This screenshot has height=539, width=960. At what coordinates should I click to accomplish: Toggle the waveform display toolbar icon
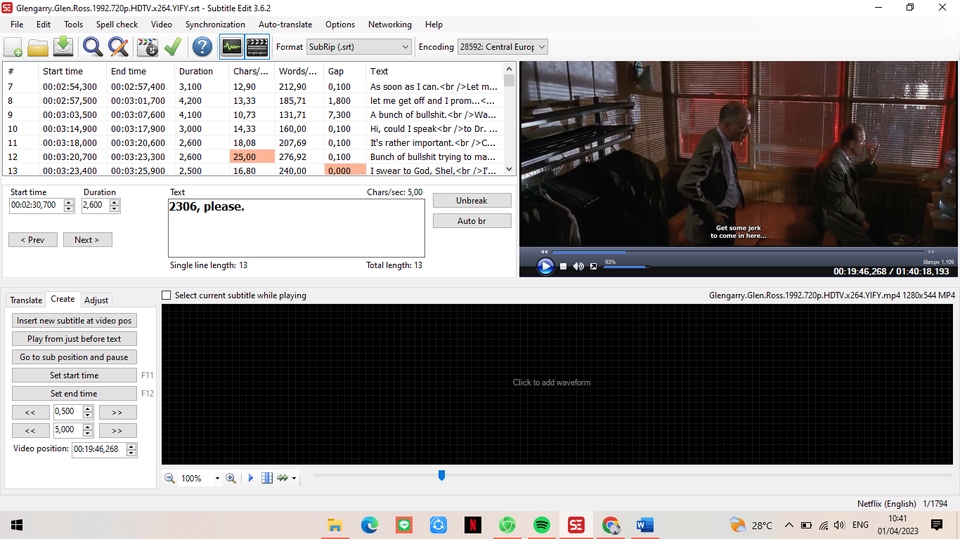(231, 47)
